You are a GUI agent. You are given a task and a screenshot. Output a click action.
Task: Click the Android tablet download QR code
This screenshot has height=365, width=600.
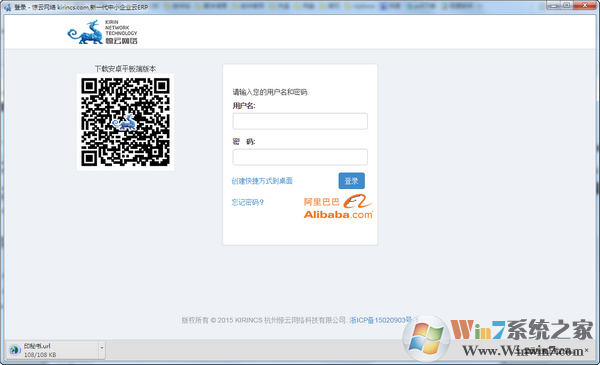point(126,122)
